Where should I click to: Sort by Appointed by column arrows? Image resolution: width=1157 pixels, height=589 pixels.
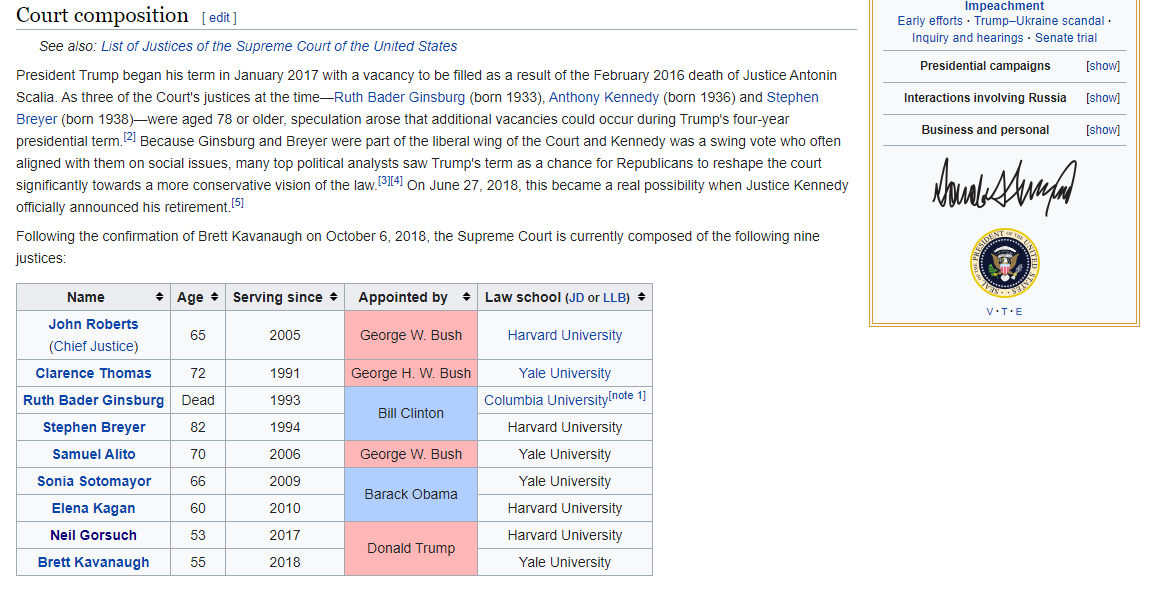click(x=466, y=297)
